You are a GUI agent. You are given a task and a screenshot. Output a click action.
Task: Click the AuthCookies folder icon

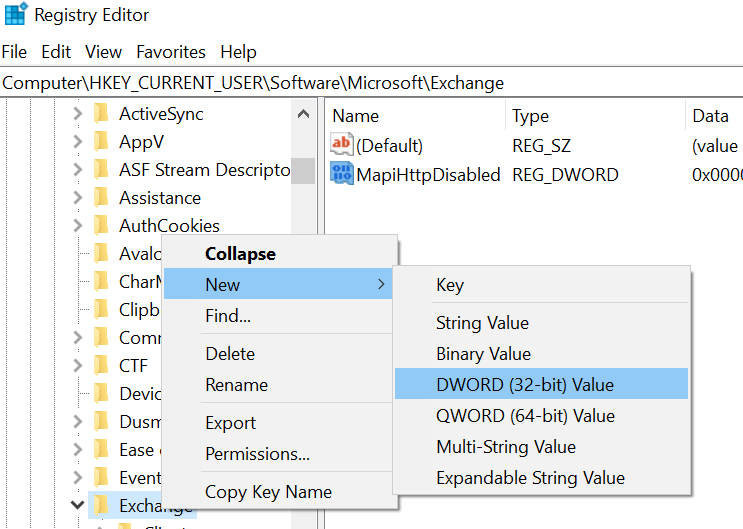[x=101, y=226]
